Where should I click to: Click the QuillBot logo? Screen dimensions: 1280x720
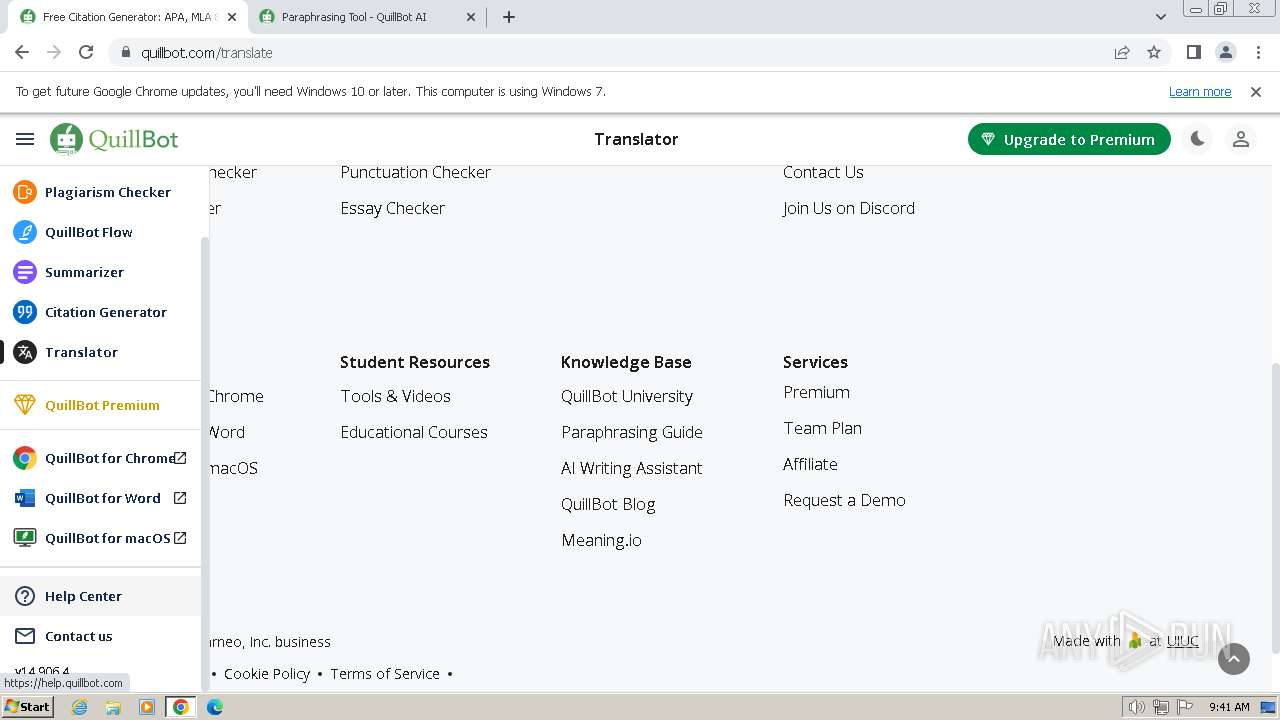pos(115,139)
